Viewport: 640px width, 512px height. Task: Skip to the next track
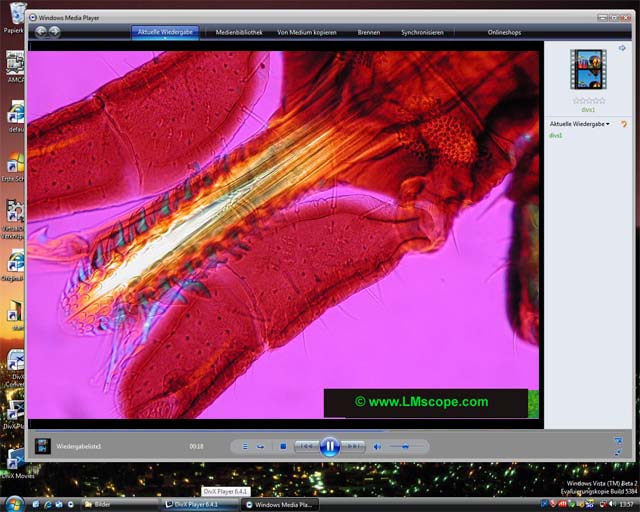tap(354, 446)
